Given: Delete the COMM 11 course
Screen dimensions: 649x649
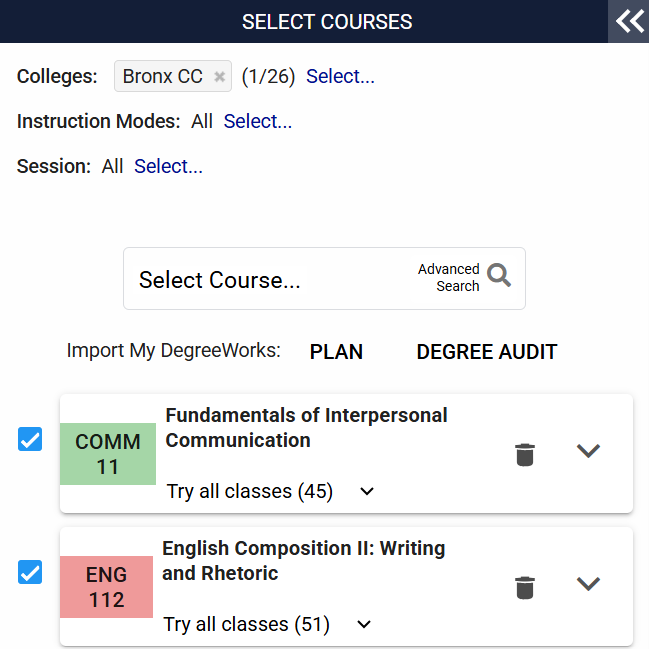Looking at the screenshot, I should [525, 454].
